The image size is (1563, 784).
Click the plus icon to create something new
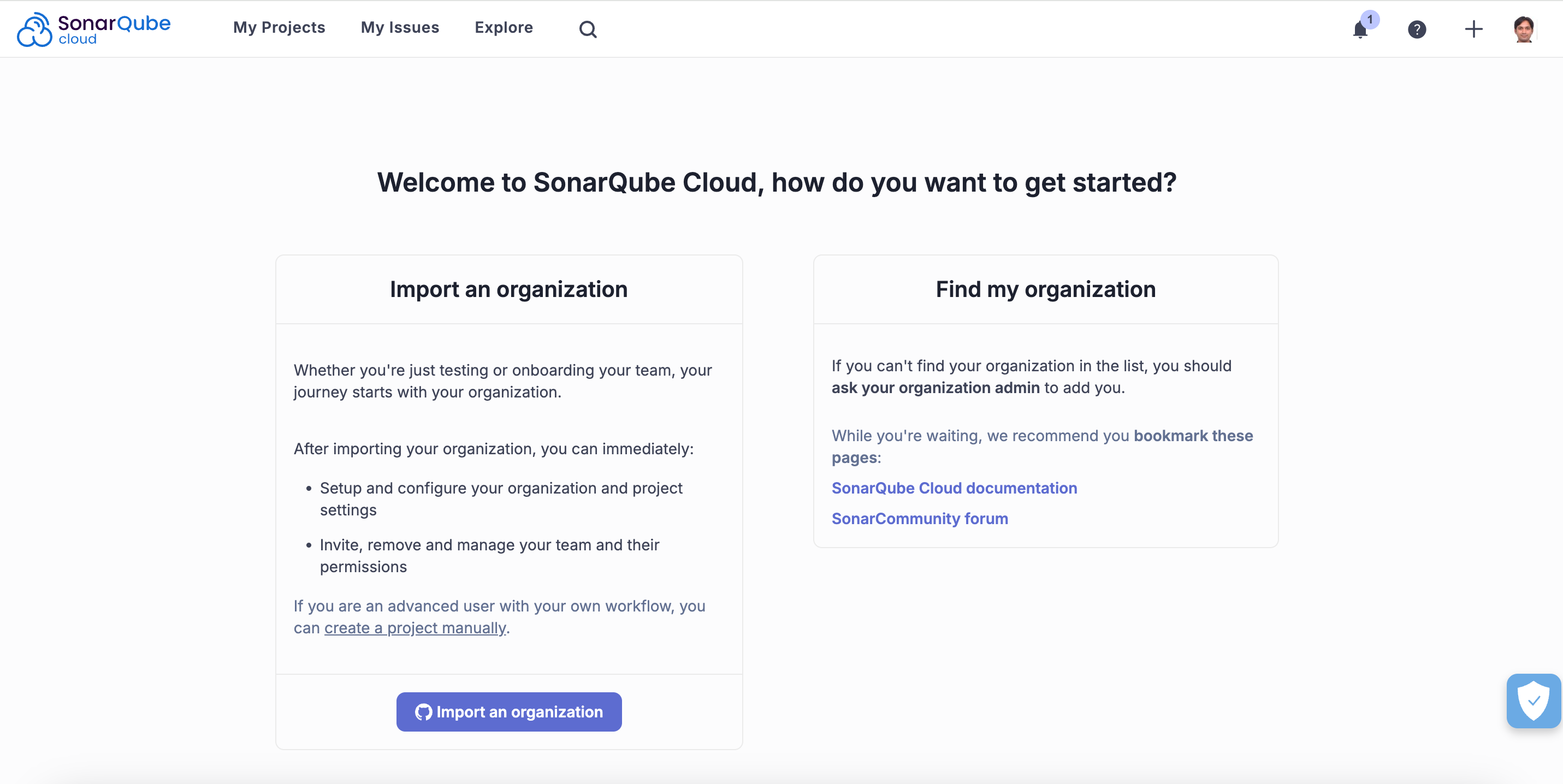coord(1474,28)
